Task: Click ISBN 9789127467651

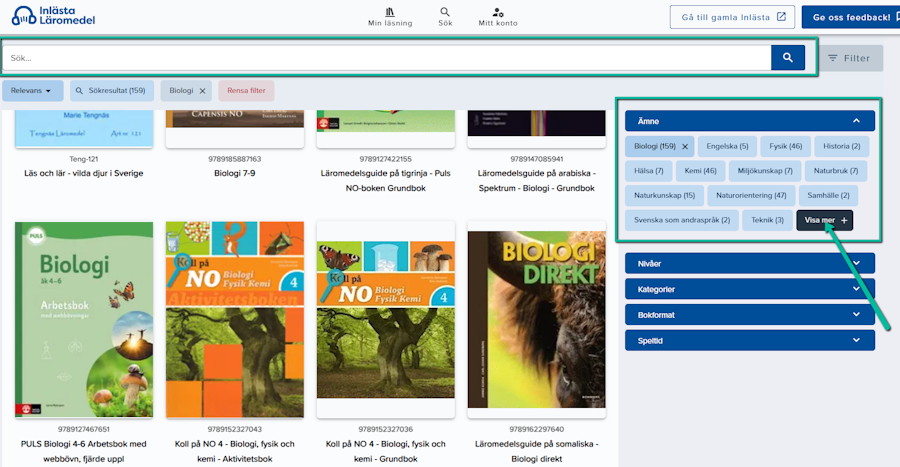Action: coord(84,429)
